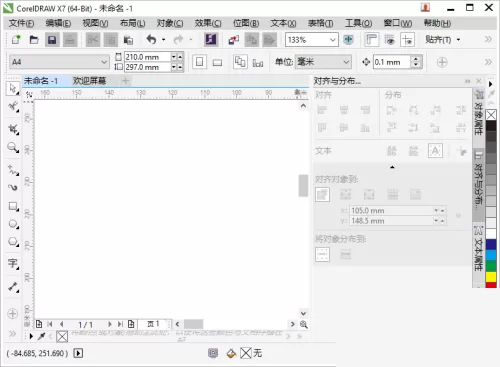Click the Undo arrow
The width and height of the screenshot is (500, 367).
click(151, 39)
